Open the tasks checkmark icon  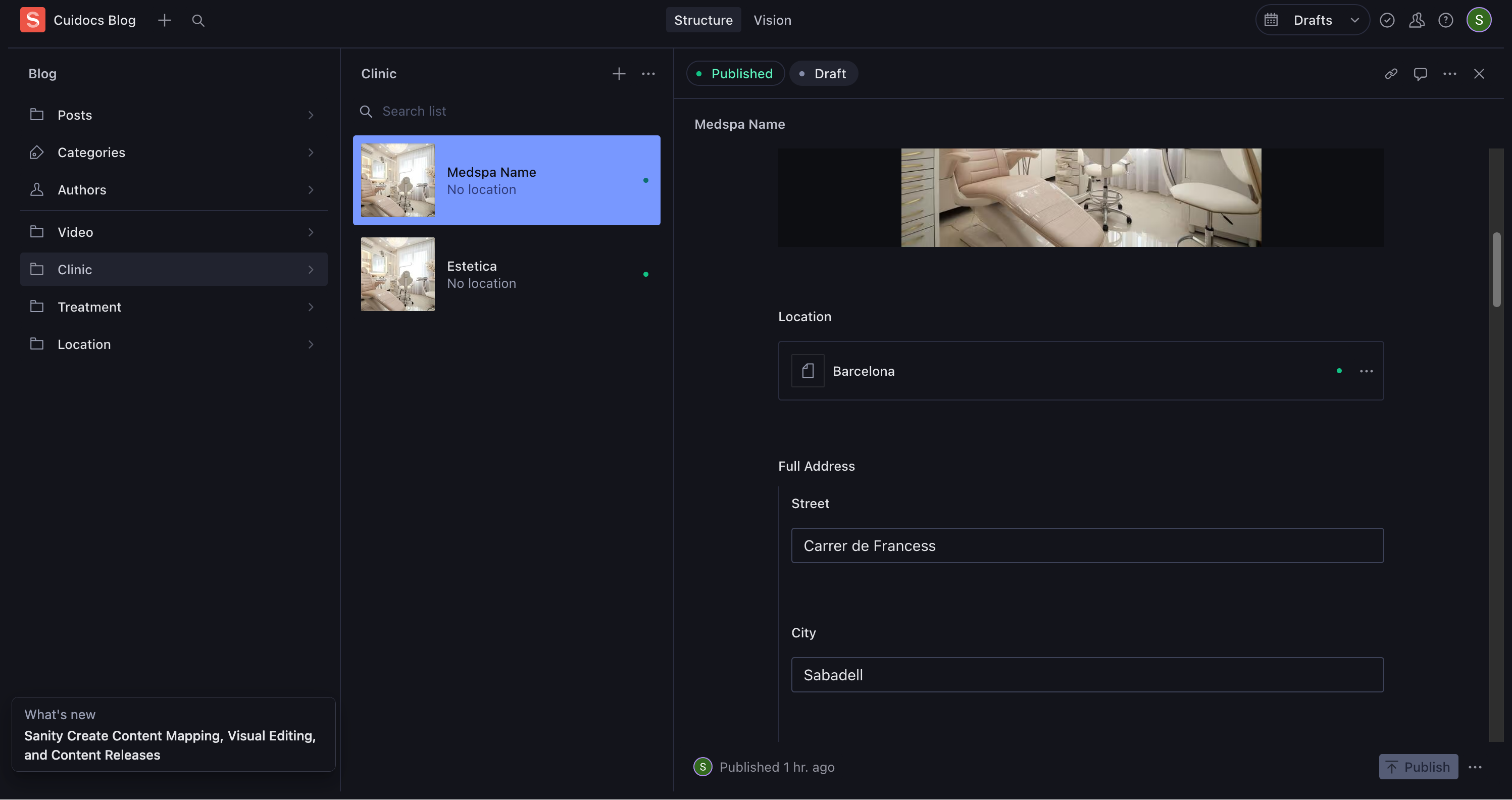[1387, 21]
